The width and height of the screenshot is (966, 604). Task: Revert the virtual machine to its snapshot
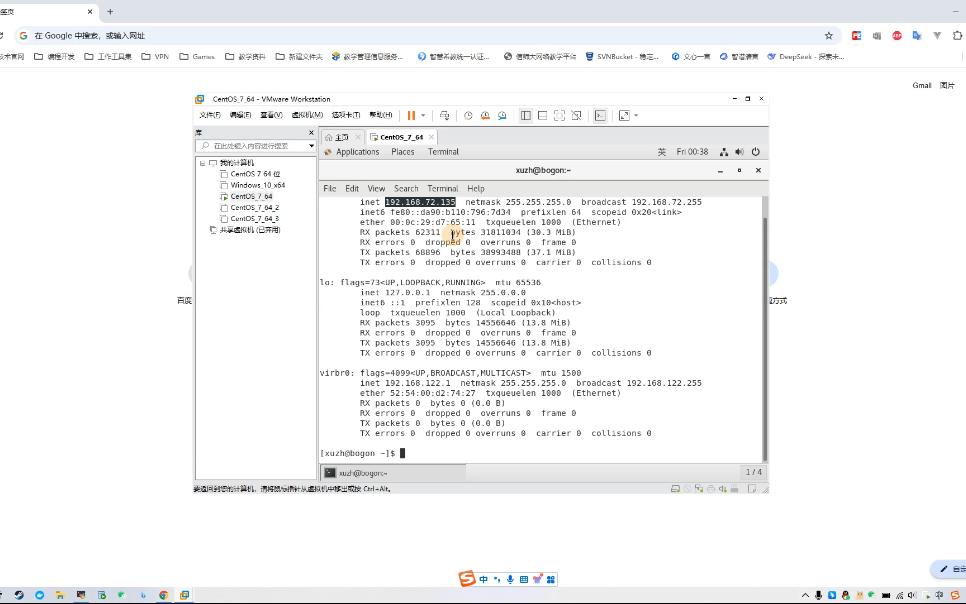click(484, 115)
